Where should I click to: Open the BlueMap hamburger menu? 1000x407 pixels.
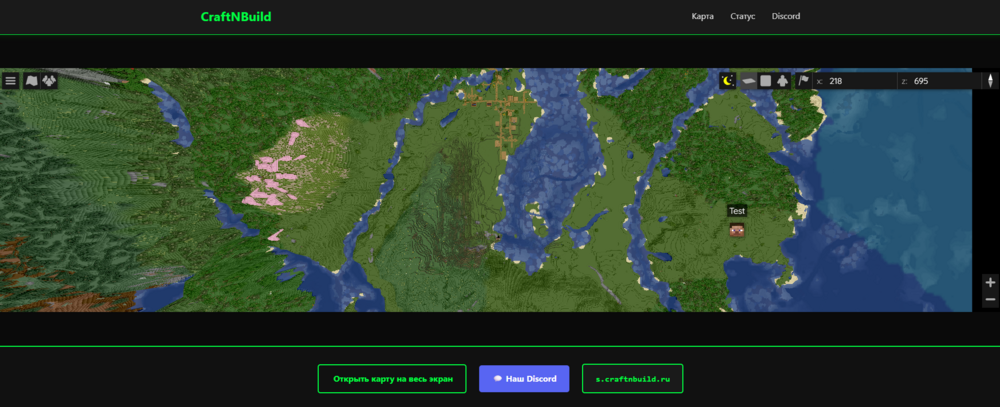coord(10,81)
